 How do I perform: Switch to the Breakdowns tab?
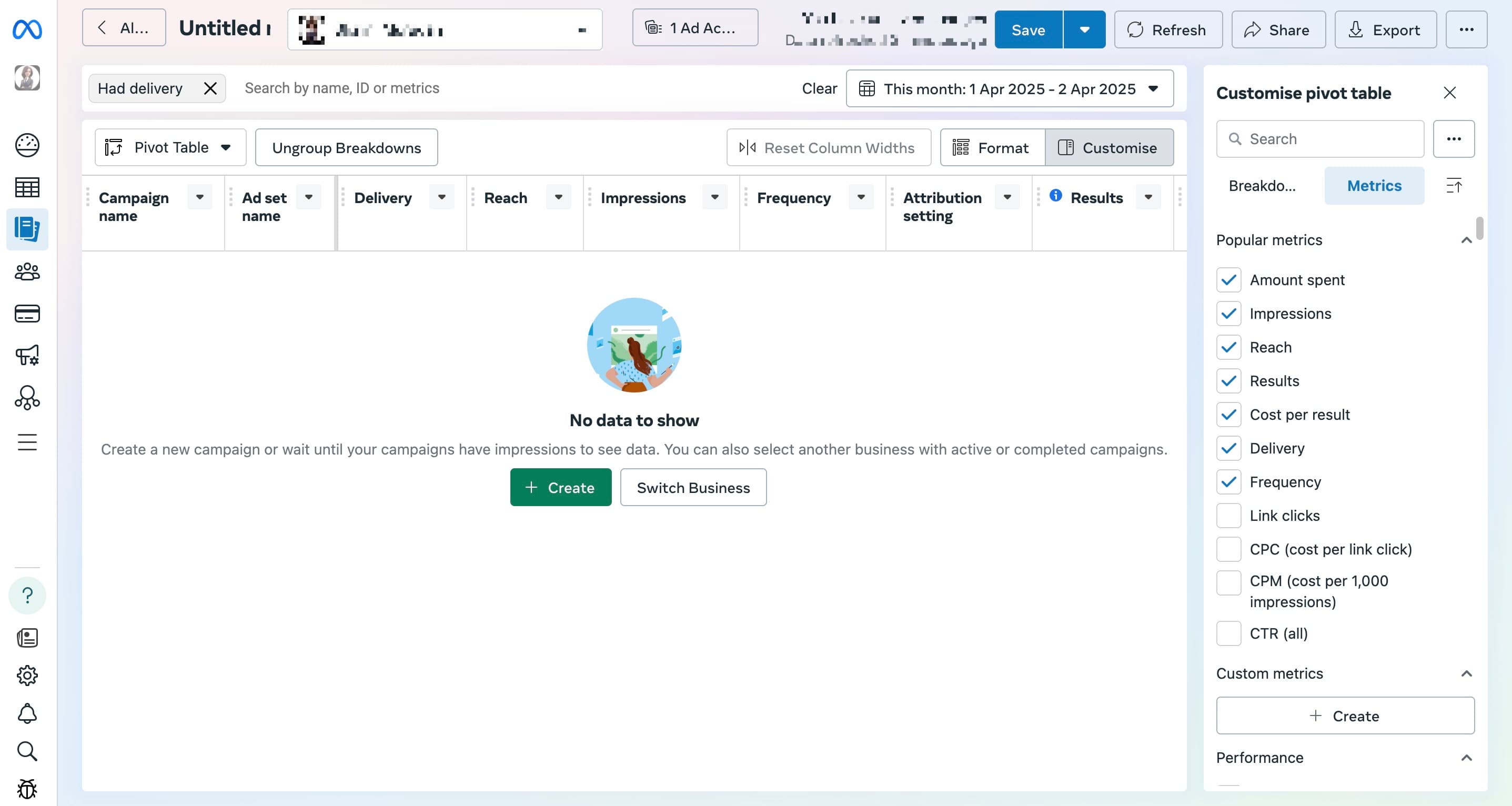[1262, 186]
